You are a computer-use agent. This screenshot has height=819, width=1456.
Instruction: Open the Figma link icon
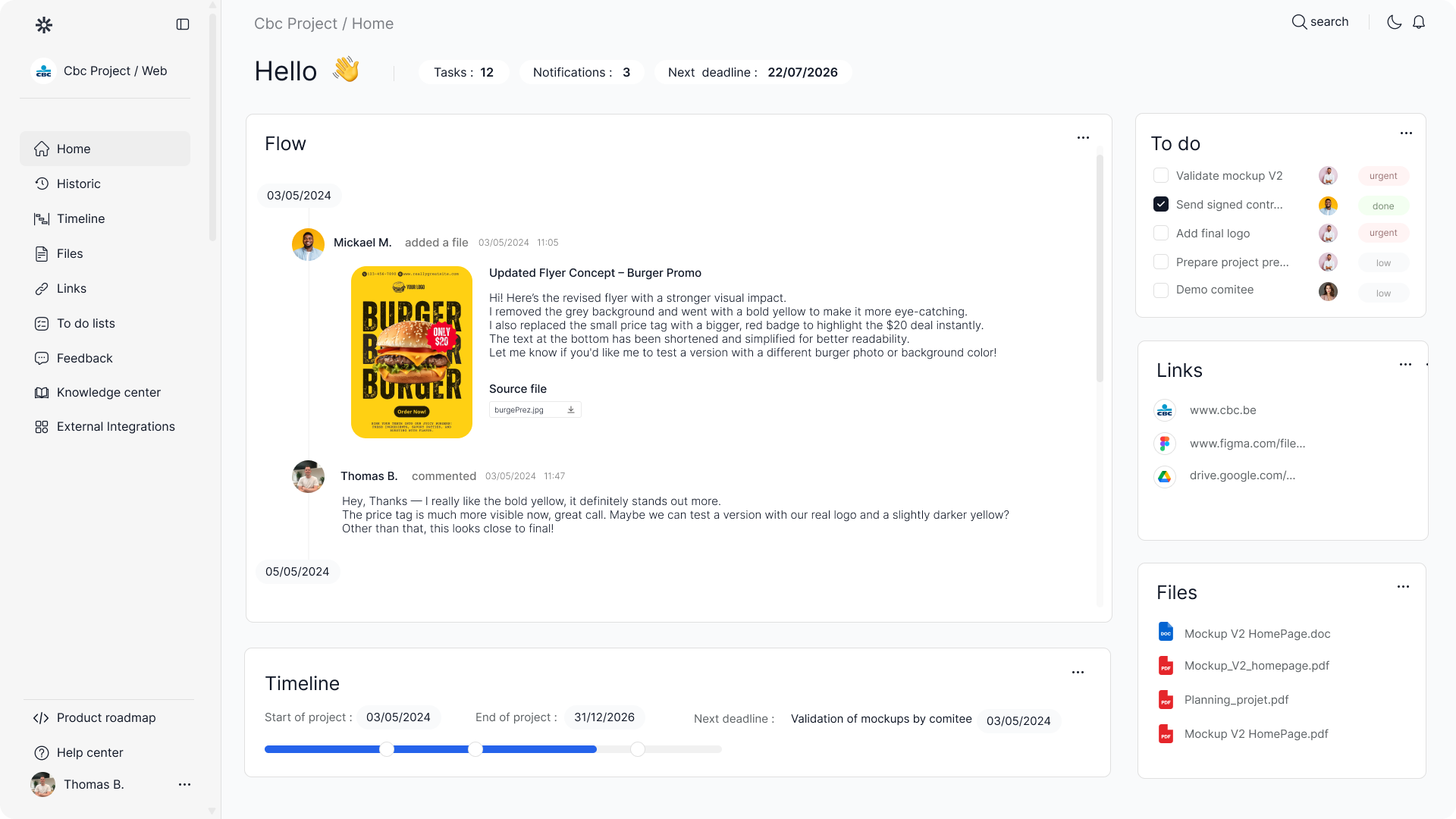tap(1165, 444)
